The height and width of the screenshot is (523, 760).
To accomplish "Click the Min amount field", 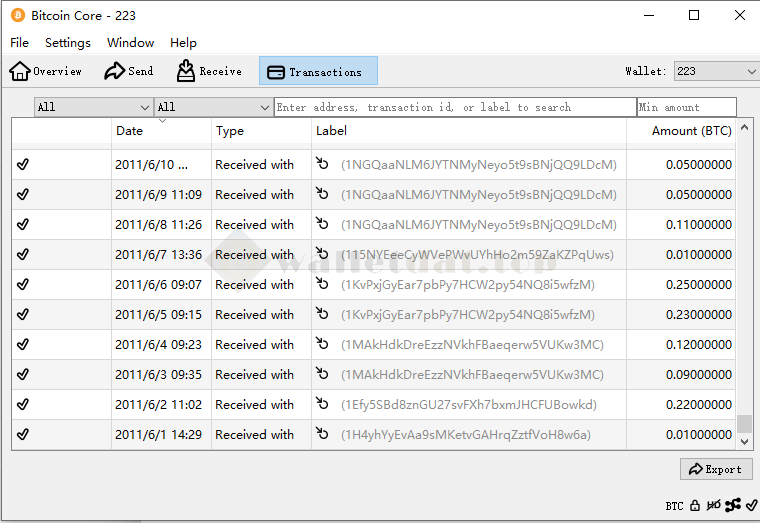I will tap(686, 107).
